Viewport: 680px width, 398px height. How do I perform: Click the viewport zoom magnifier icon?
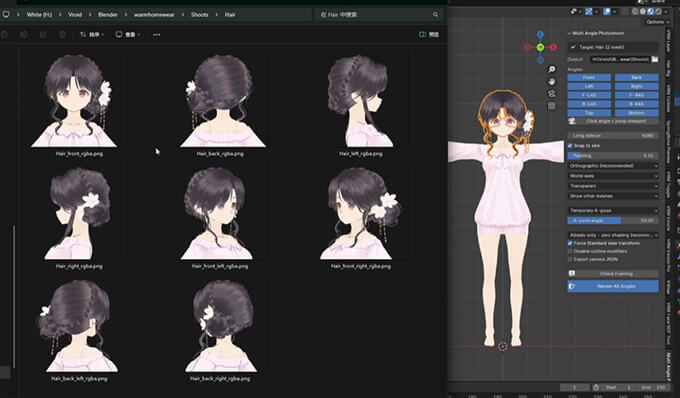tap(552, 69)
